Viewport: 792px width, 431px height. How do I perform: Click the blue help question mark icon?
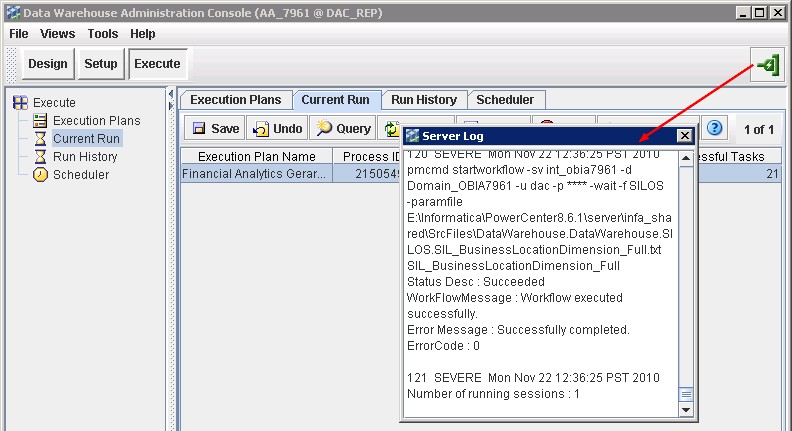[714, 128]
